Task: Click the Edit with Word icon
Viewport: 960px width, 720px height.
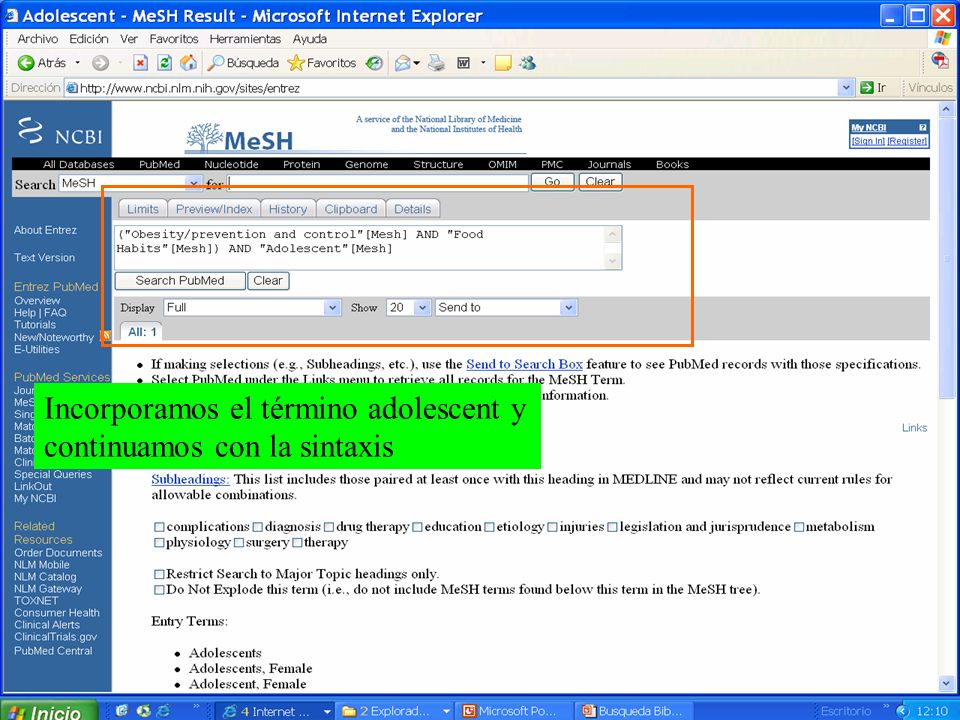Action: point(463,62)
